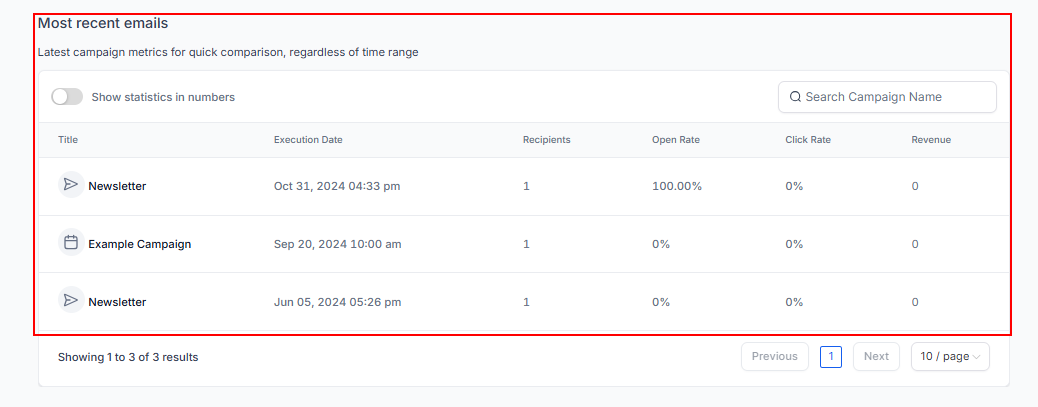Select page number 1 in pagination

click(830, 356)
